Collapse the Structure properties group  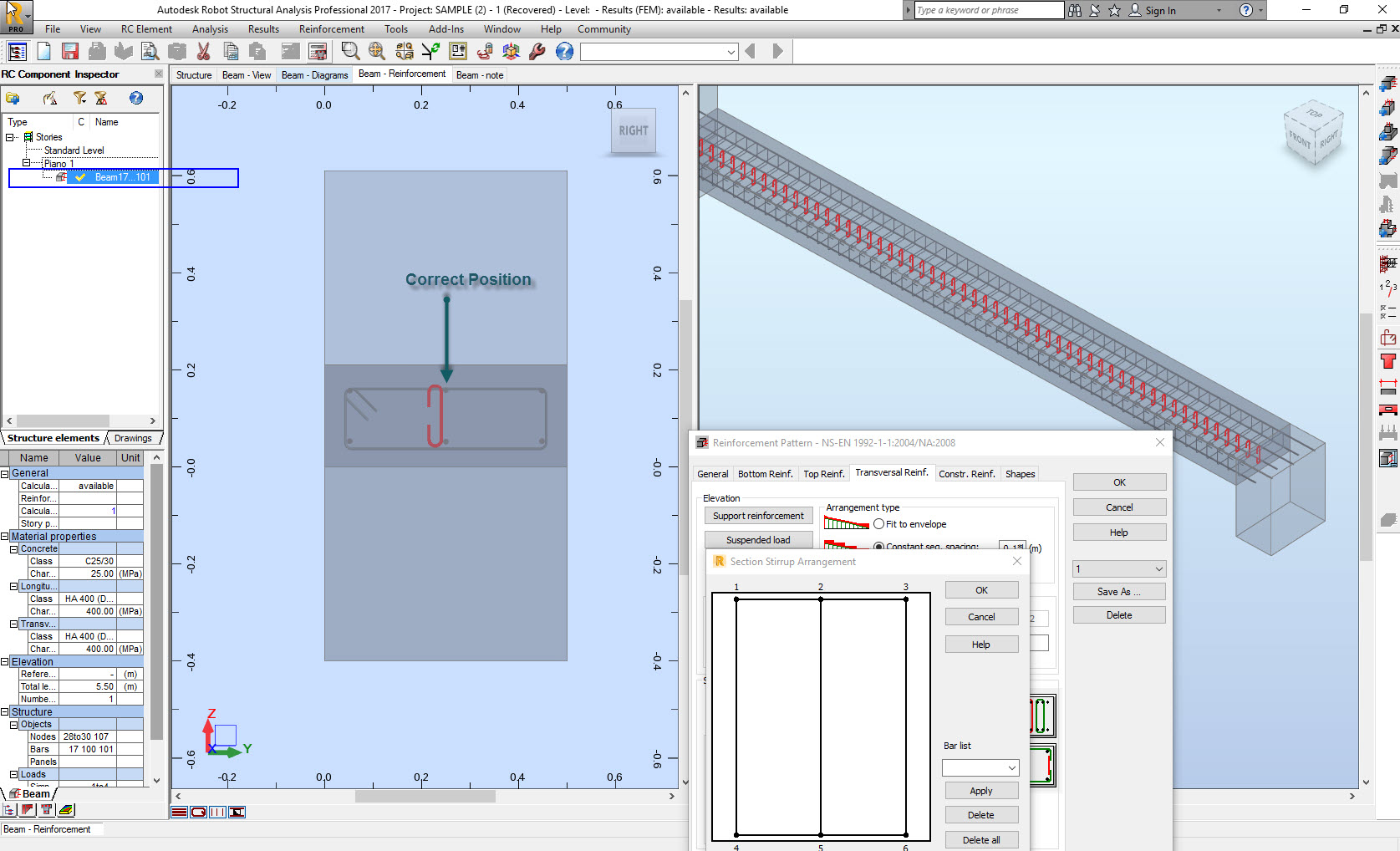click(5, 712)
